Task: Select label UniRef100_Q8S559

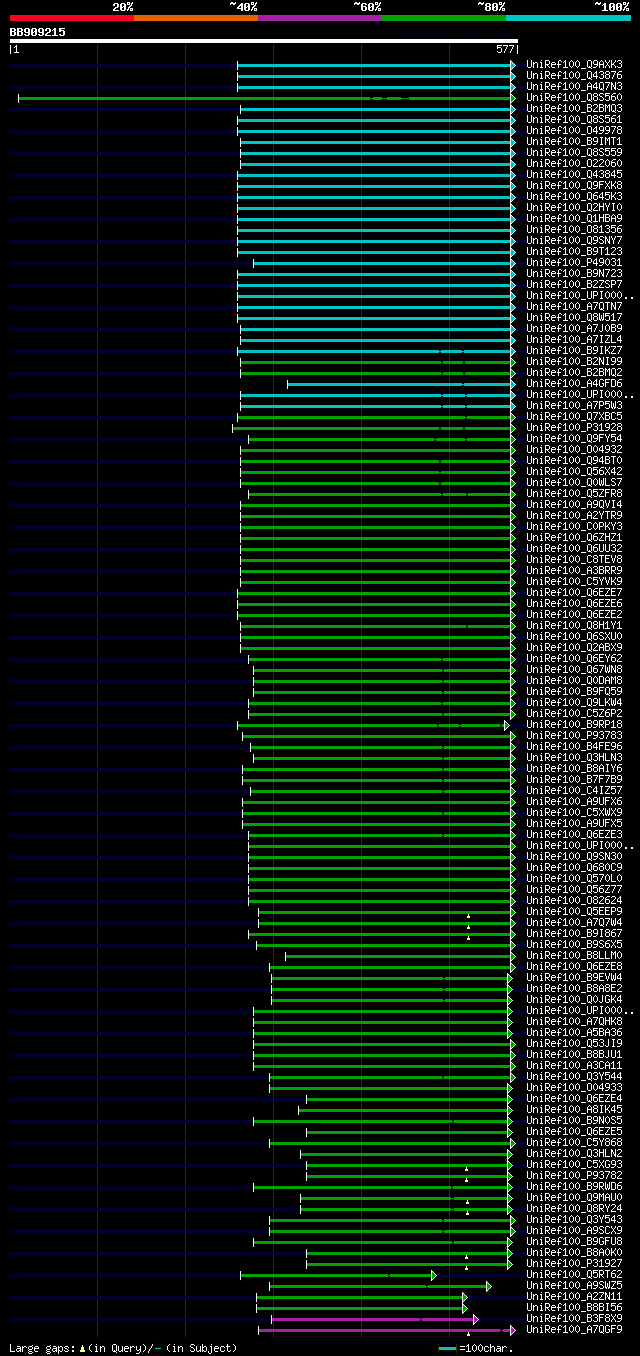Action: click(x=574, y=153)
